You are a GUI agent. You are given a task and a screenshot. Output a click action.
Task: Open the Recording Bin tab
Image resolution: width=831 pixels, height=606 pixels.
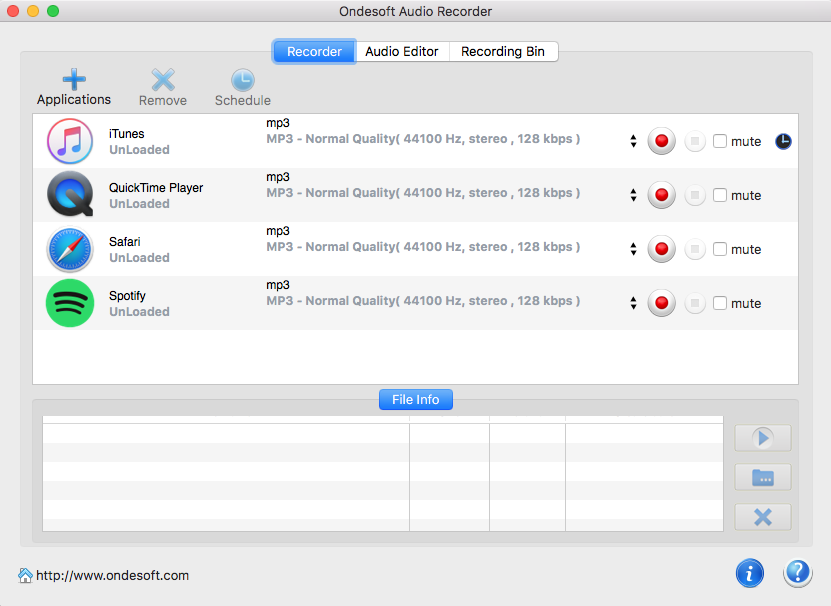click(x=503, y=51)
